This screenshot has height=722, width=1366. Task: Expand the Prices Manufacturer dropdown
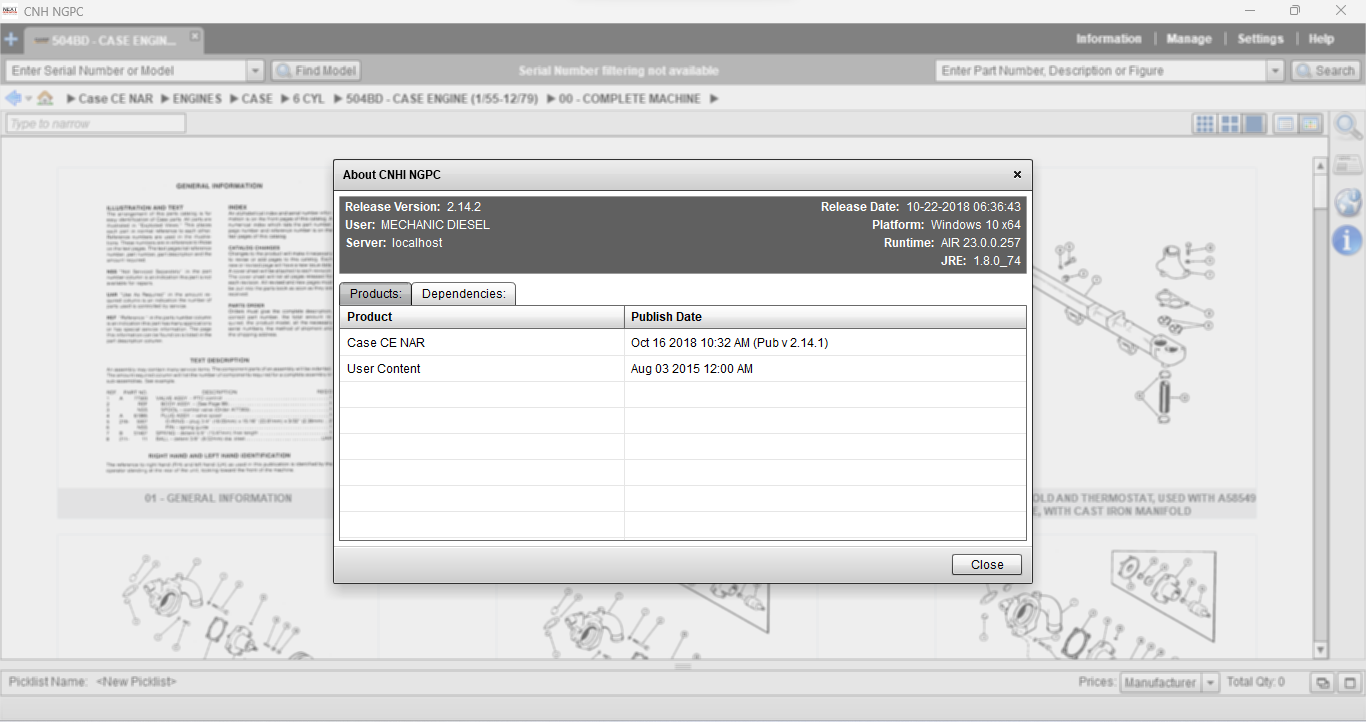pyautogui.click(x=1210, y=683)
